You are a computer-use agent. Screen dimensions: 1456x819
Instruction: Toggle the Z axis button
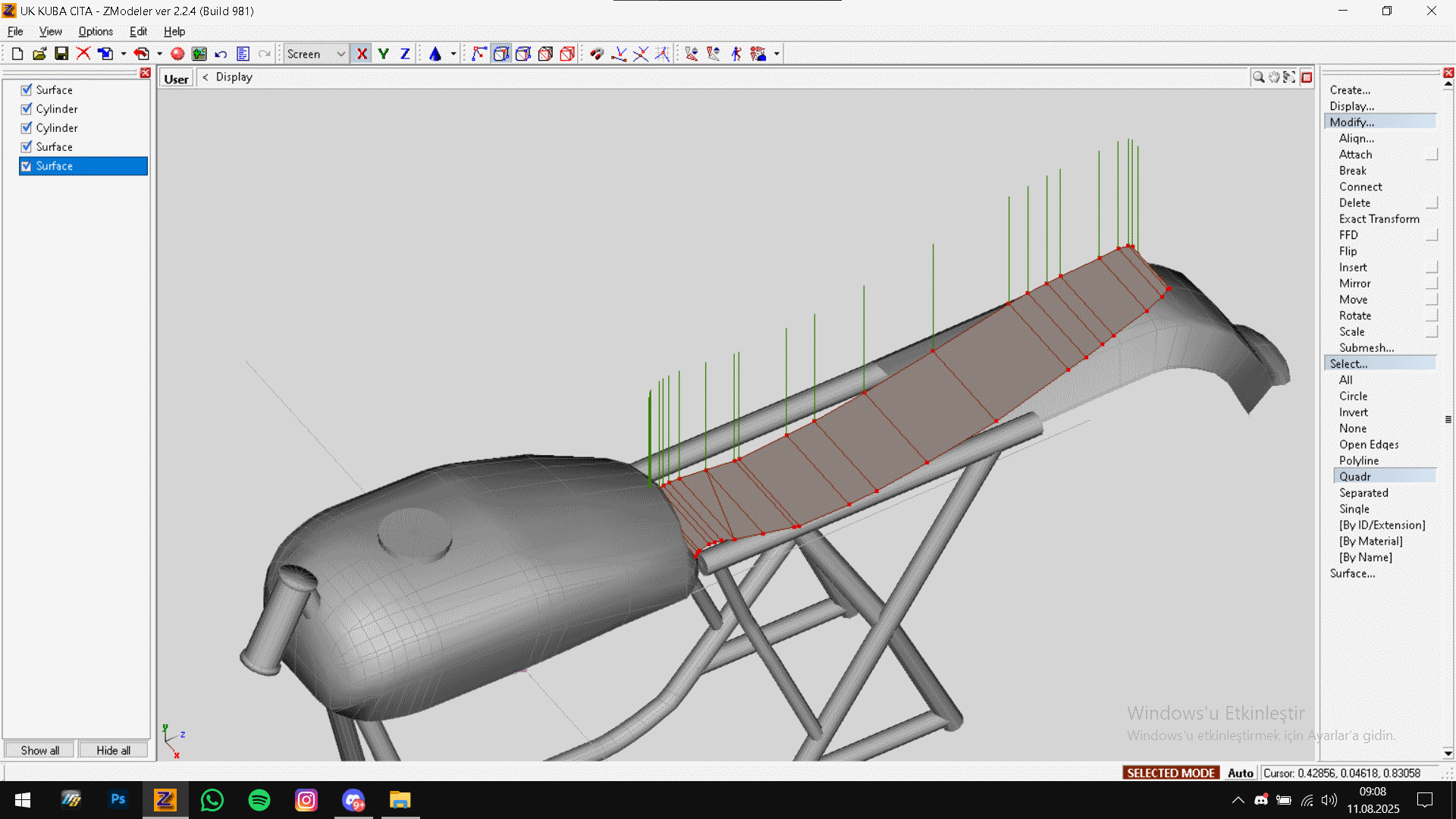[x=405, y=54]
